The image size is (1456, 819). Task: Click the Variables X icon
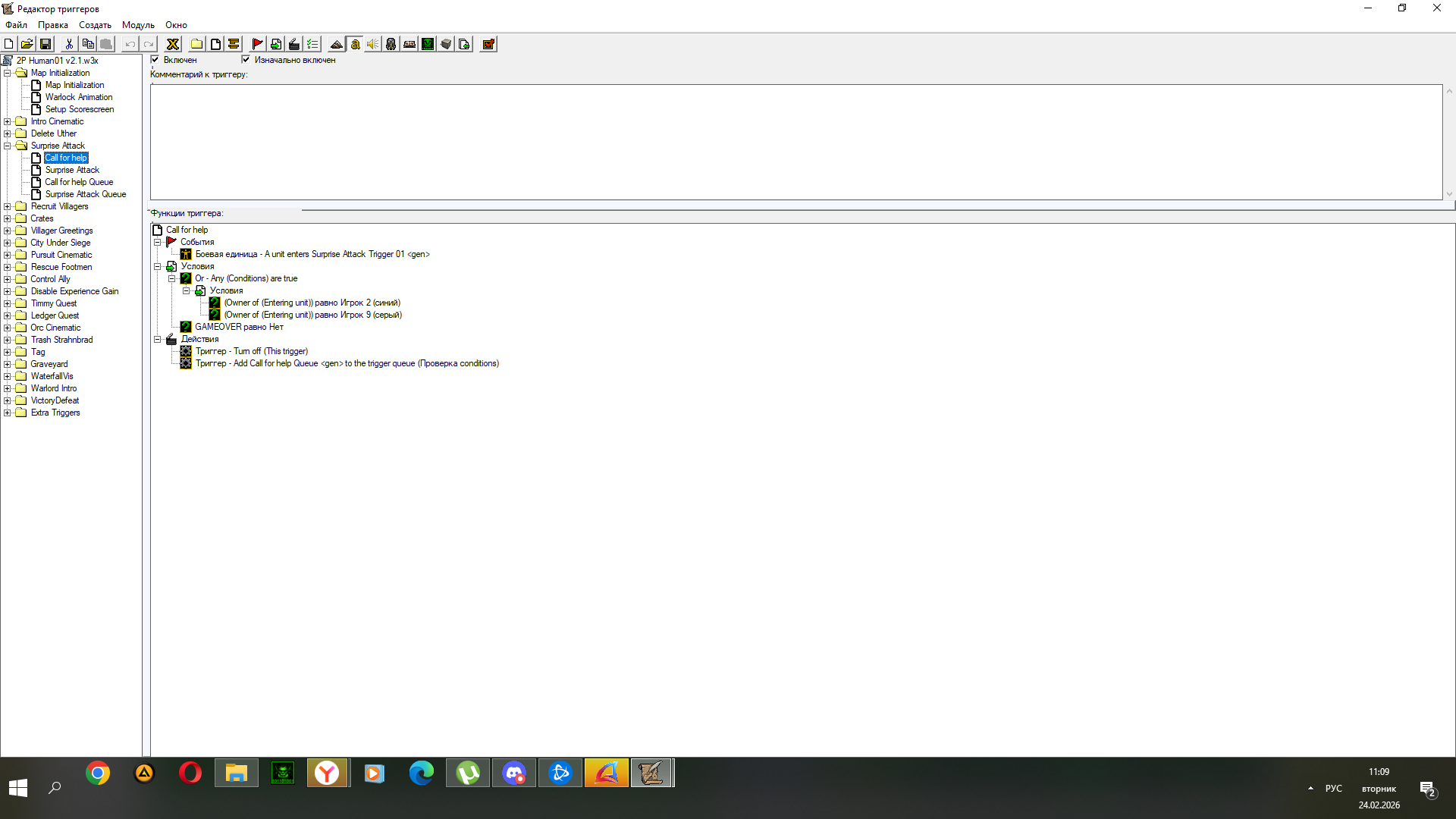pyautogui.click(x=173, y=44)
